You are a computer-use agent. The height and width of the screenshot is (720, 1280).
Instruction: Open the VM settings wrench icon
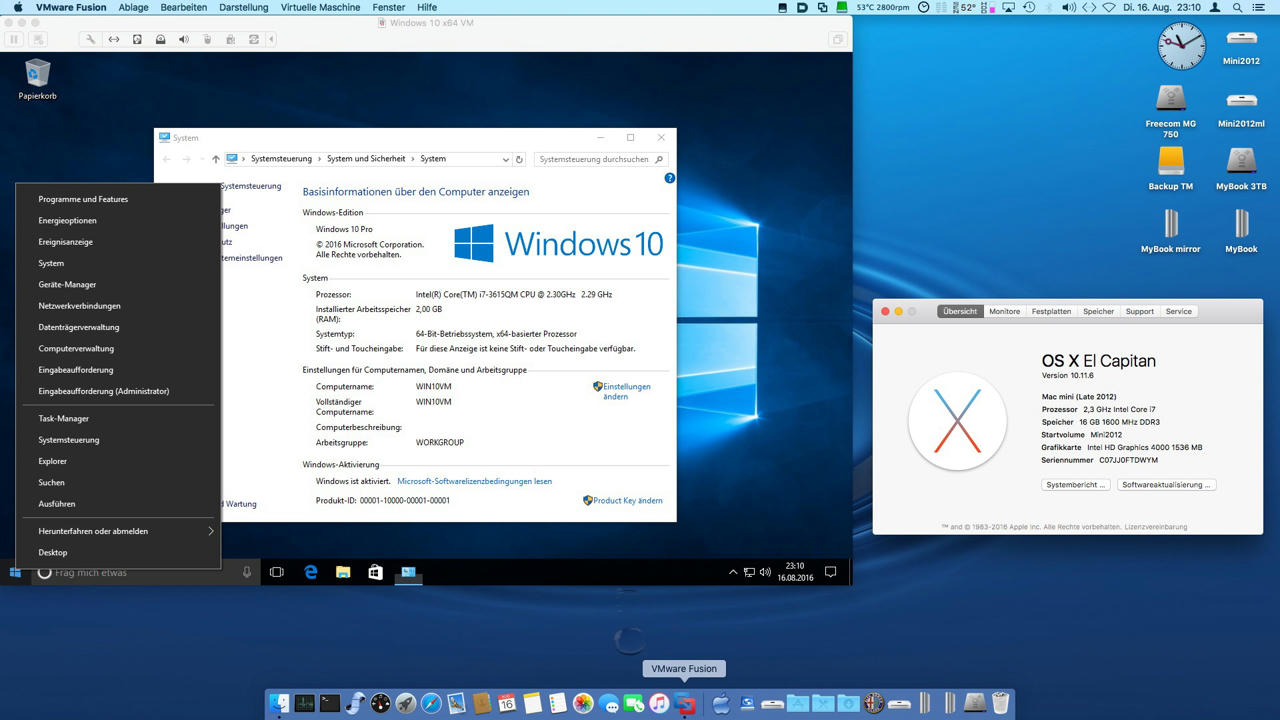tap(90, 40)
